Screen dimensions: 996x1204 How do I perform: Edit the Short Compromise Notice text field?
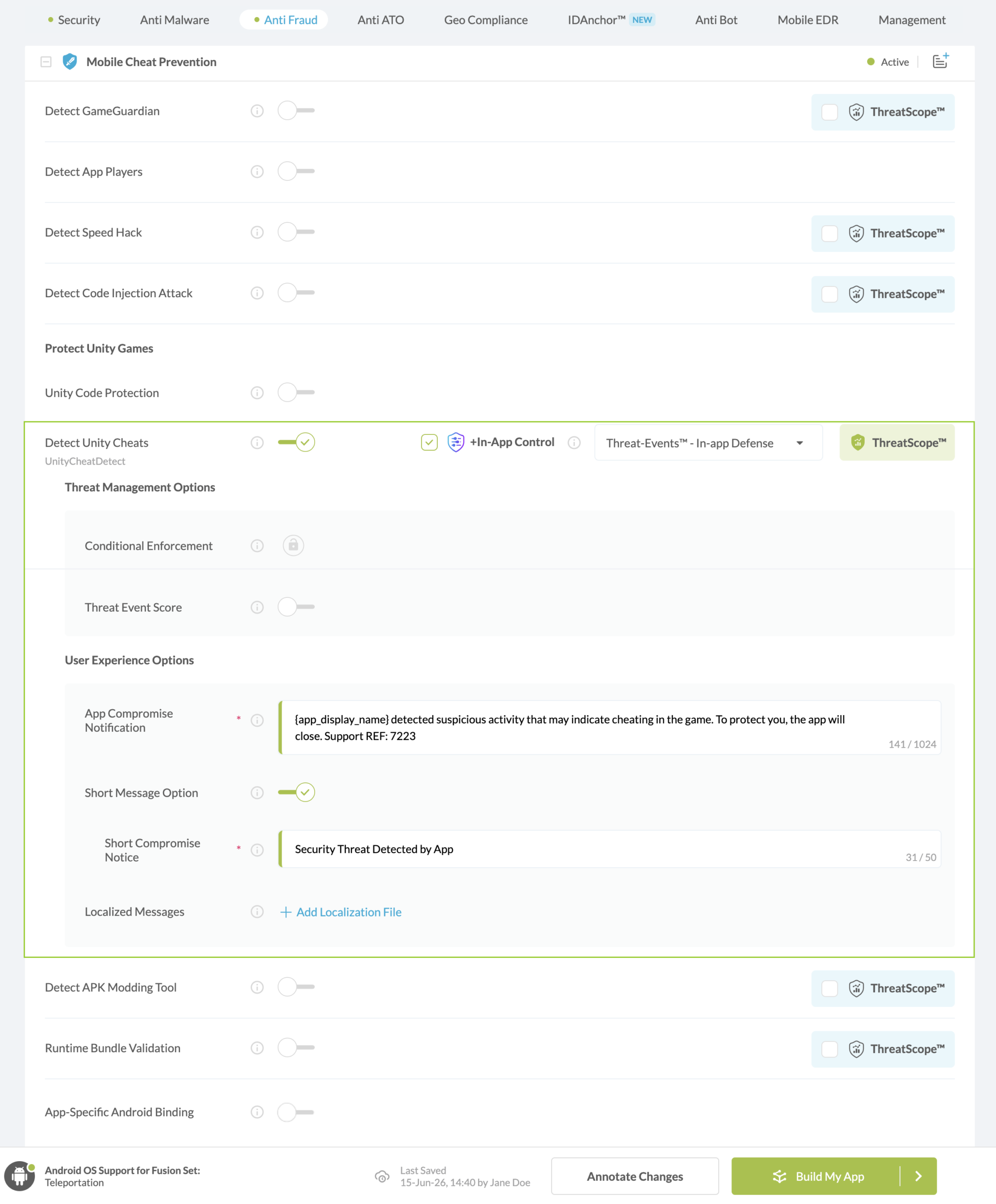click(610, 849)
